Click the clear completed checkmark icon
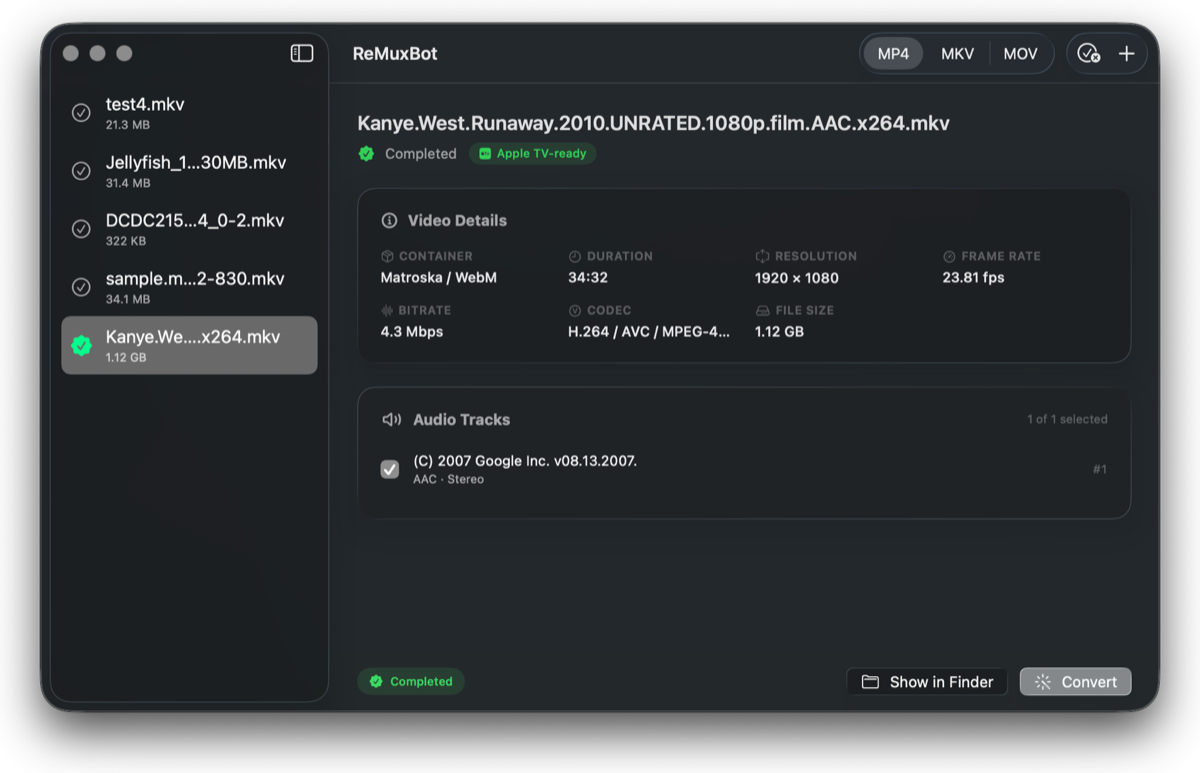The height and width of the screenshot is (773, 1200). (x=1088, y=54)
